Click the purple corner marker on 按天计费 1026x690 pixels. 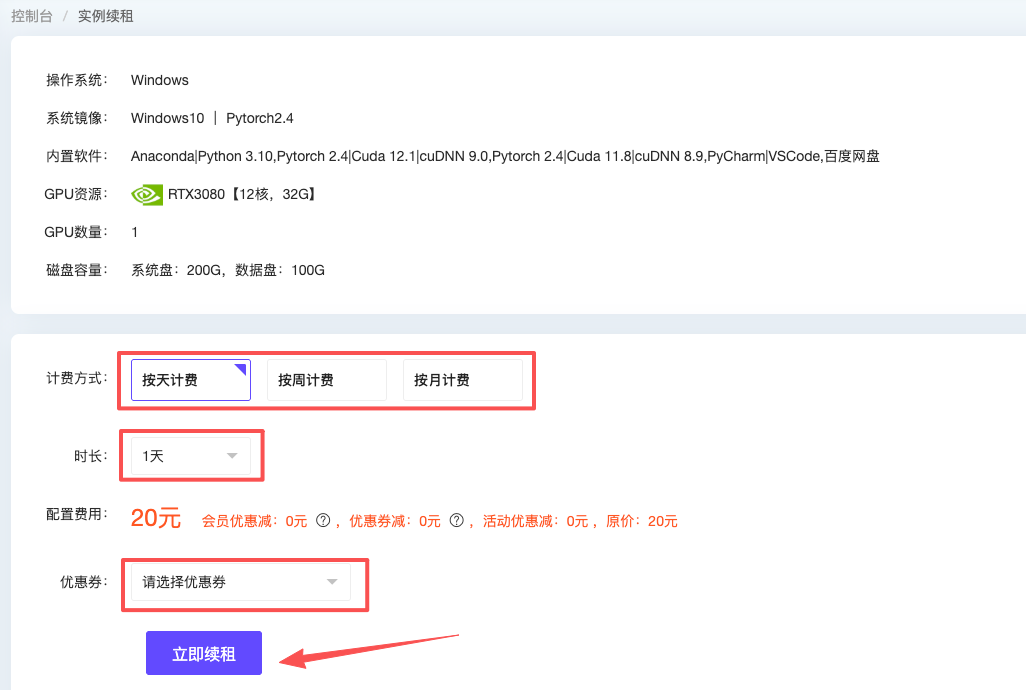click(242, 367)
